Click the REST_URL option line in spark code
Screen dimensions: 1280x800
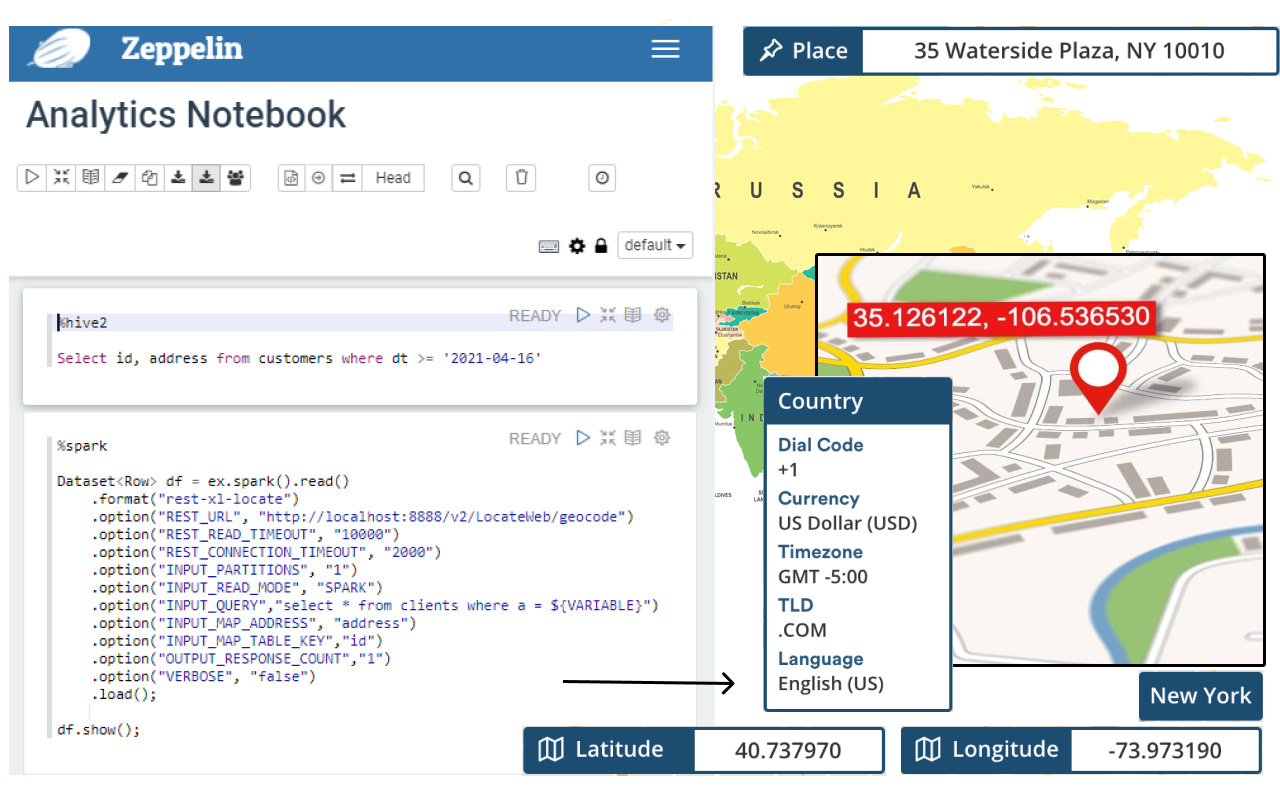tap(364, 517)
